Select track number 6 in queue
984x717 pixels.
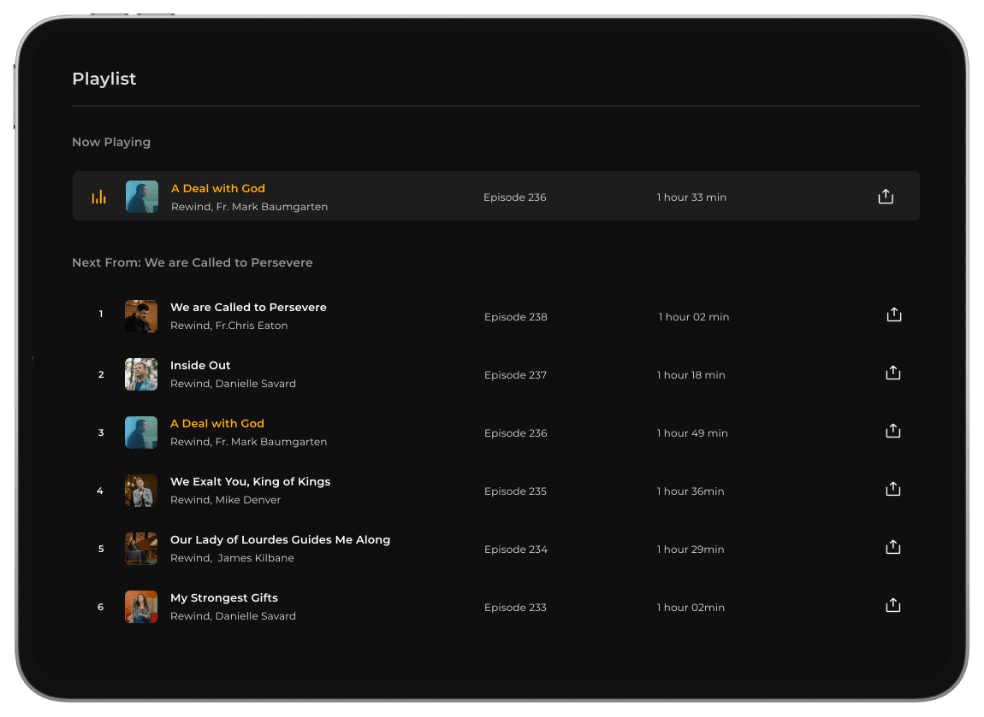(100, 607)
